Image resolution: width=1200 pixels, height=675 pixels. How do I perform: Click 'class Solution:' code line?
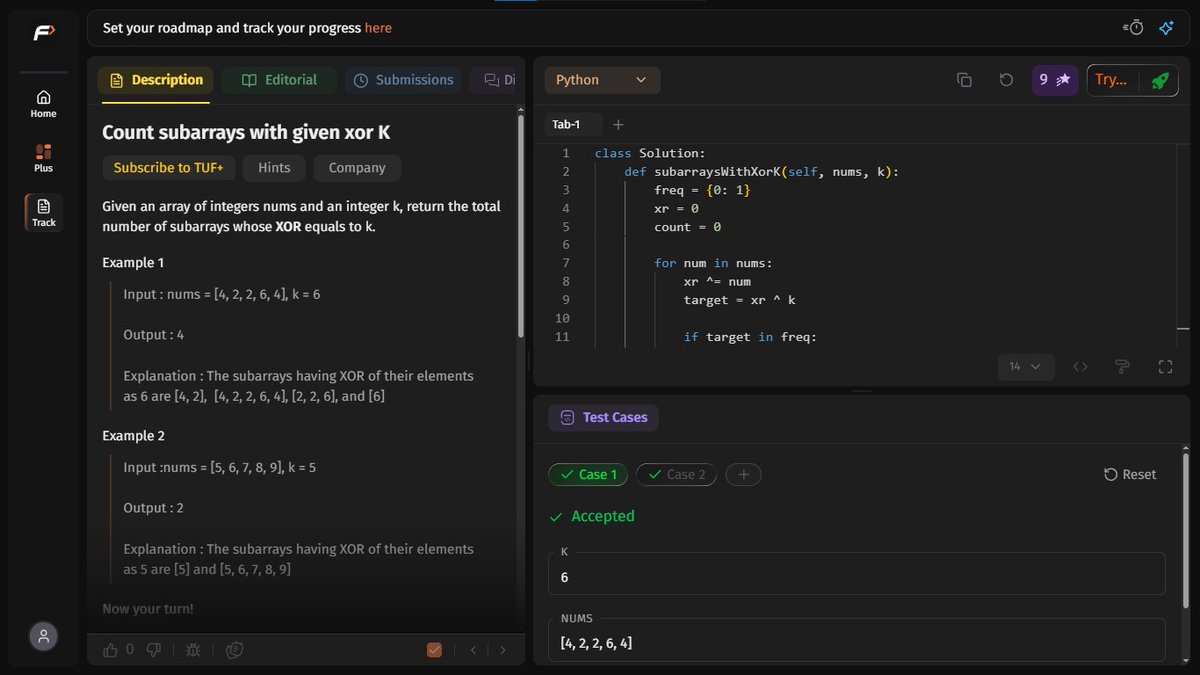click(x=650, y=153)
